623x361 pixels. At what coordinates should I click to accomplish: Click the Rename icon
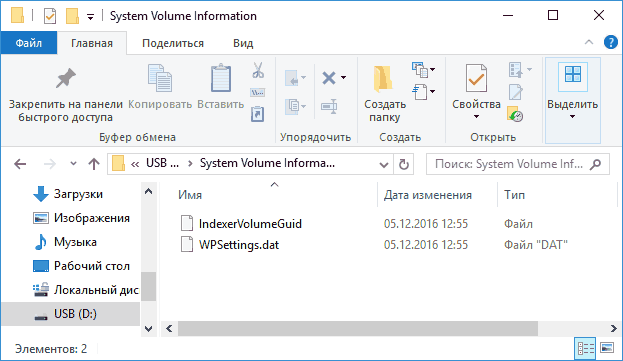(329, 106)
